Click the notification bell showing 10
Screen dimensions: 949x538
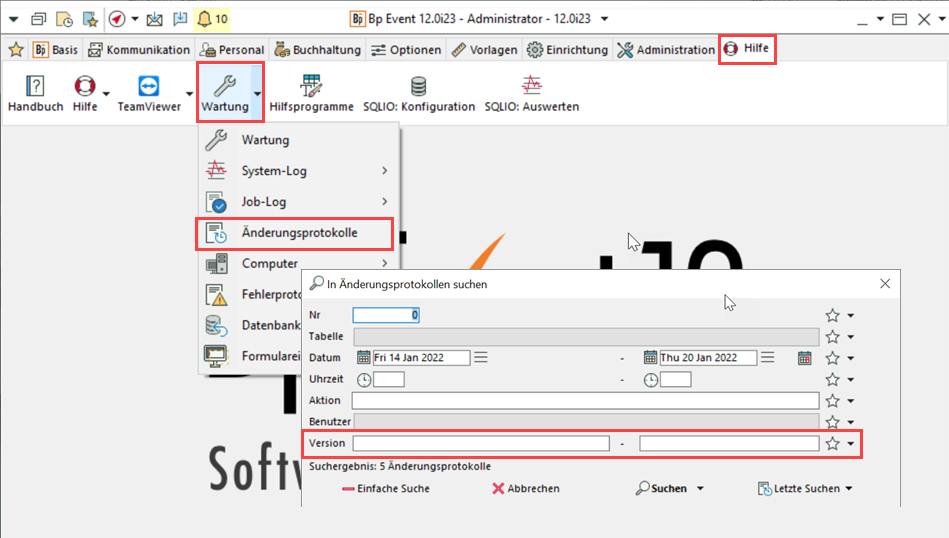point(212,18)
